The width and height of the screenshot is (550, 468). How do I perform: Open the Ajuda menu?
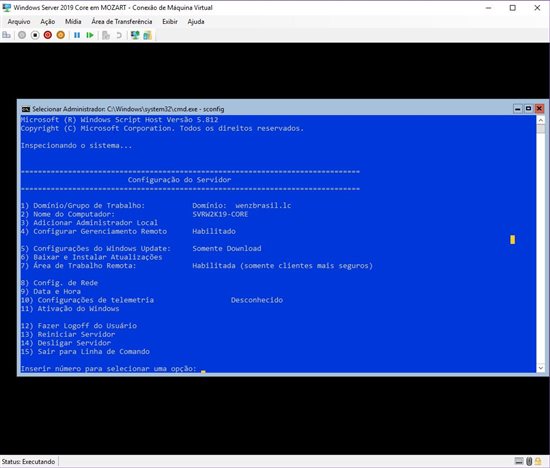pos(196,22)
